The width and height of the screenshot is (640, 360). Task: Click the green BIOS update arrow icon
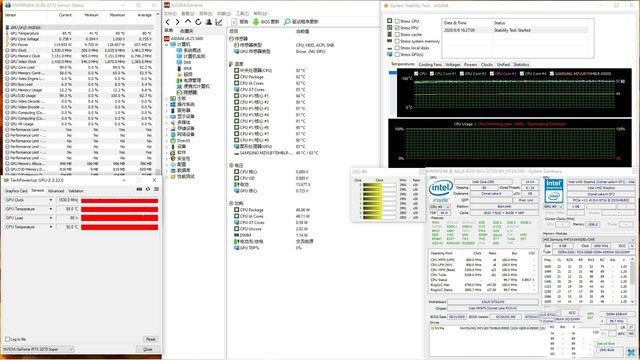(x=256, y=22)
